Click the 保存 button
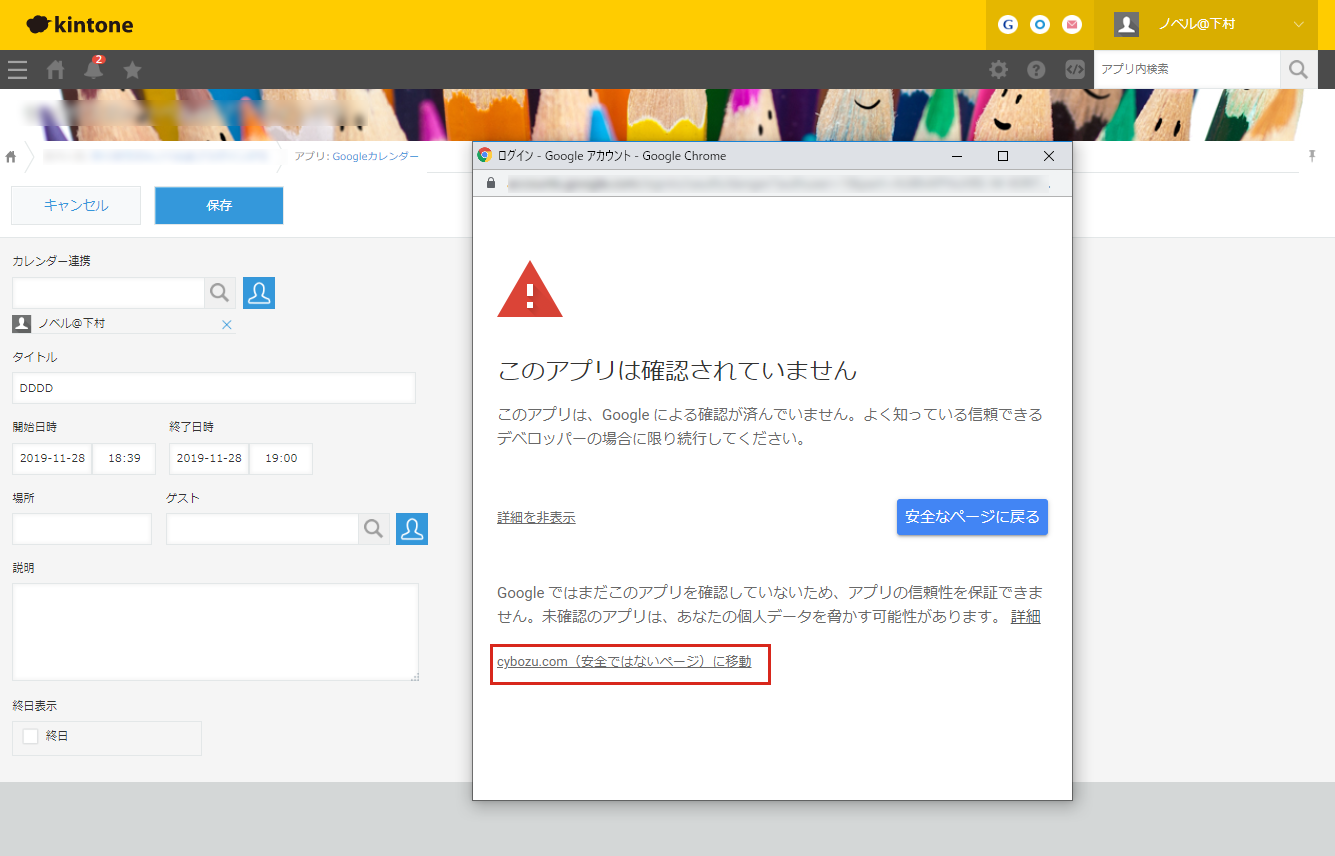 point(219,205)
